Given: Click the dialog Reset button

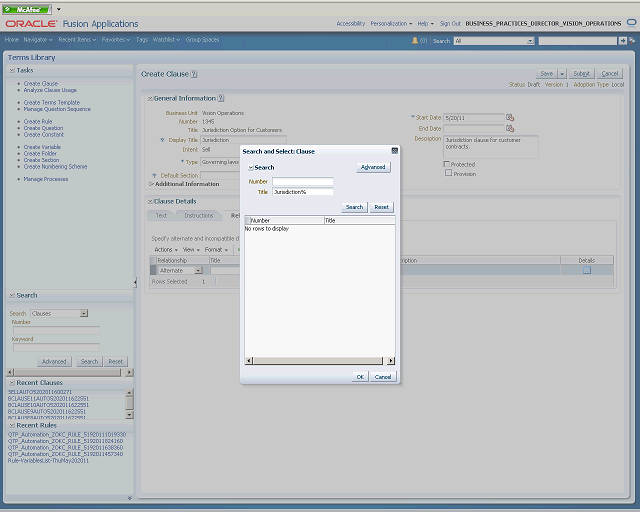Looking at the screenshot, I should pyautogui.click(x=382, y=207).
